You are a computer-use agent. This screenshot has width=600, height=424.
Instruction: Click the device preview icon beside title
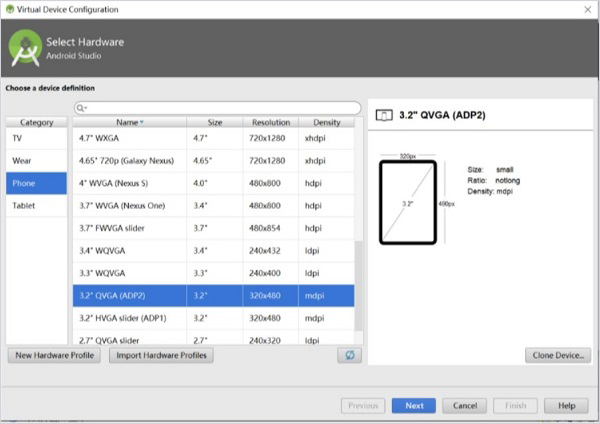[x=383, y=115]
